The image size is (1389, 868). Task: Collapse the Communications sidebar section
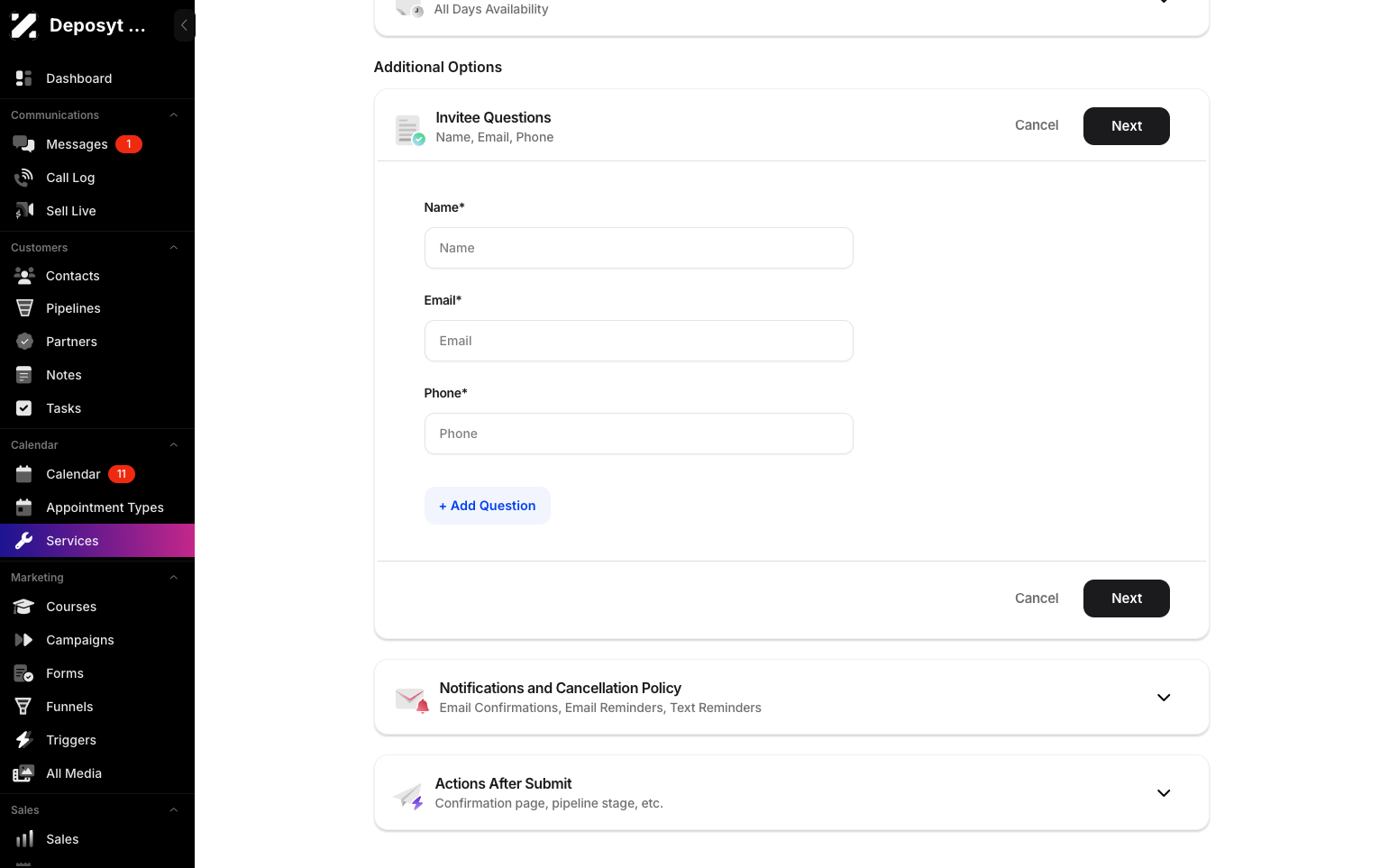(x=174, y=115)
